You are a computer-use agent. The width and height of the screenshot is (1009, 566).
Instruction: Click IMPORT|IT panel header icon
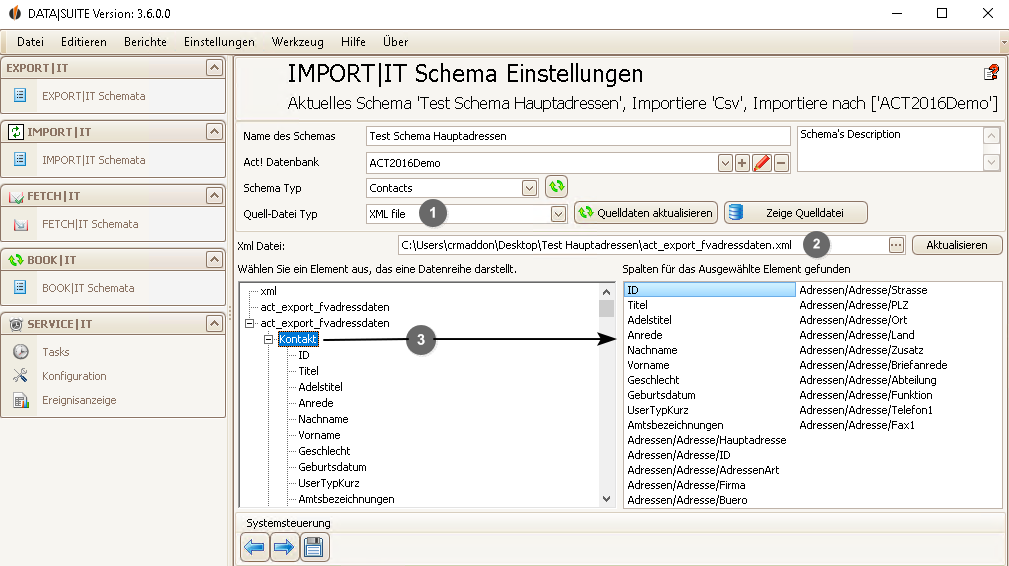coord(16,132)
